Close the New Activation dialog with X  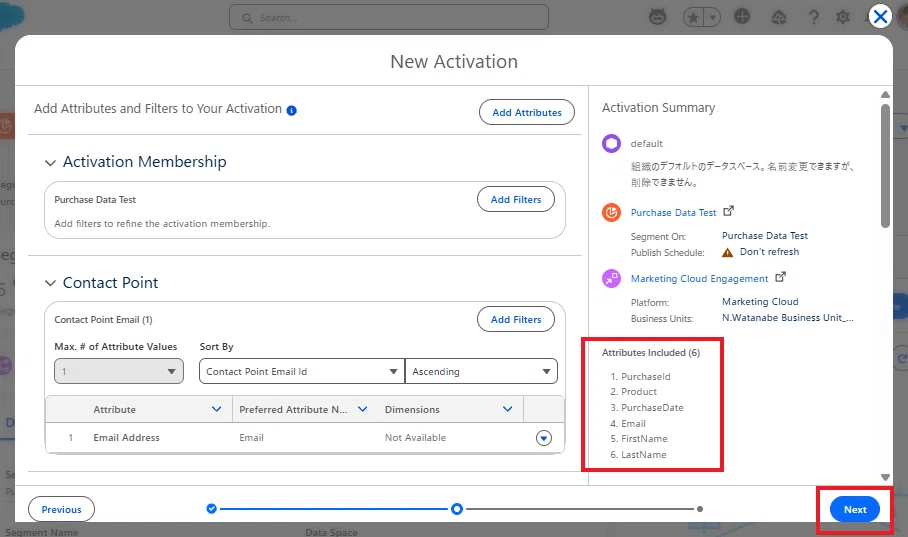pos(880,16)
